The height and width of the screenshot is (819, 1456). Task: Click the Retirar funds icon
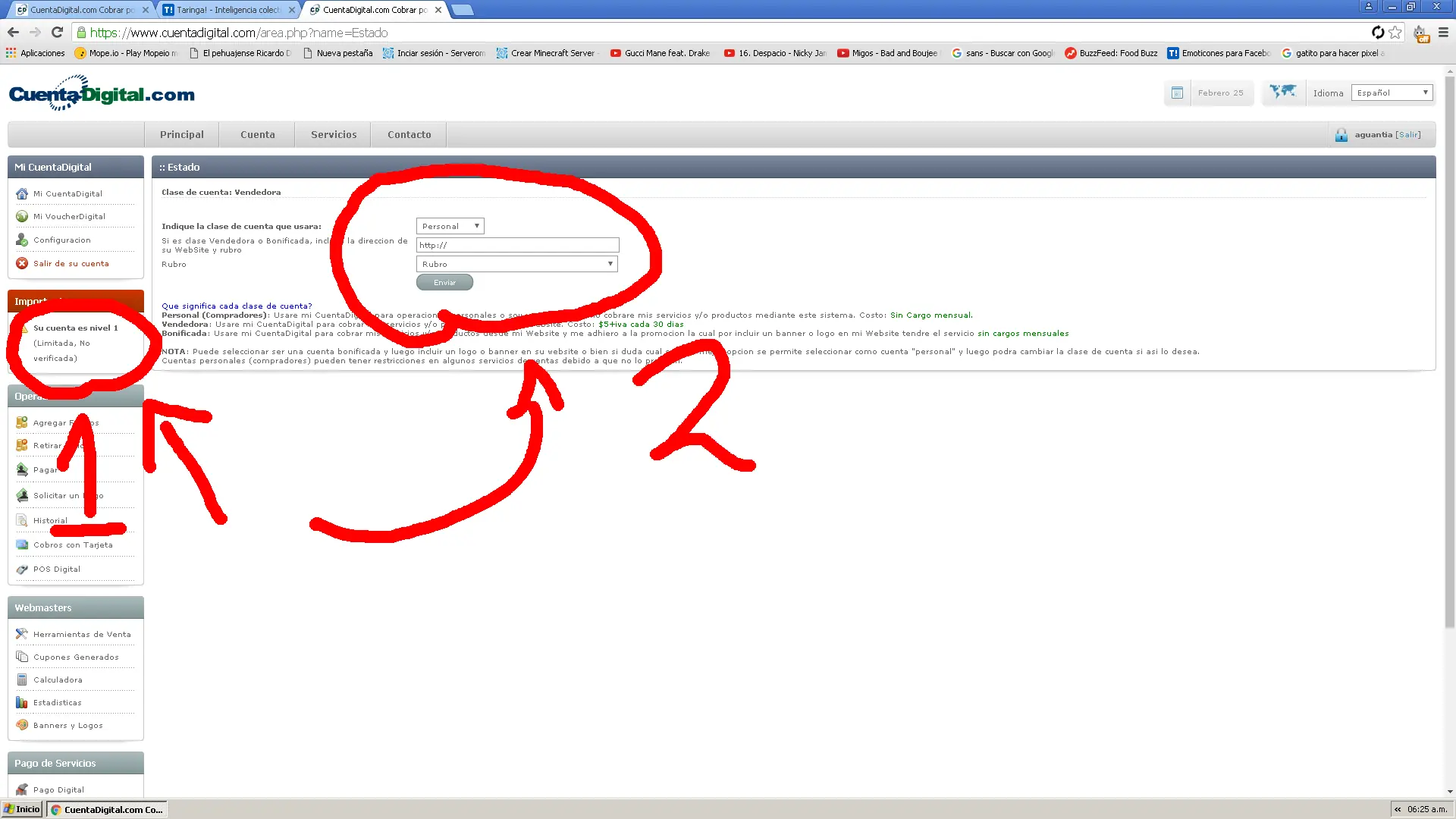22,445
